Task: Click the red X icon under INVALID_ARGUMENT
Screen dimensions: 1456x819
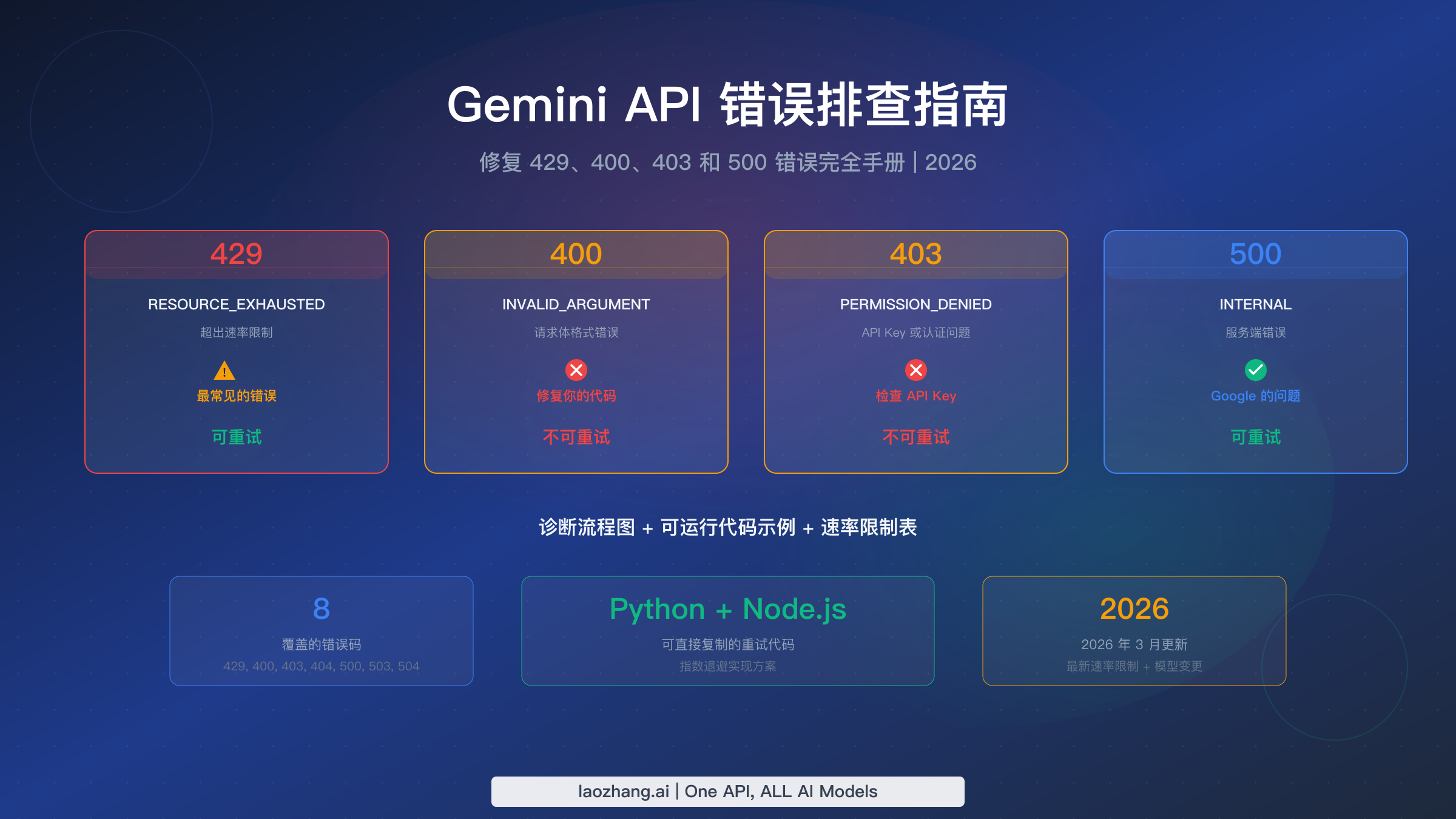Action: 576,368
